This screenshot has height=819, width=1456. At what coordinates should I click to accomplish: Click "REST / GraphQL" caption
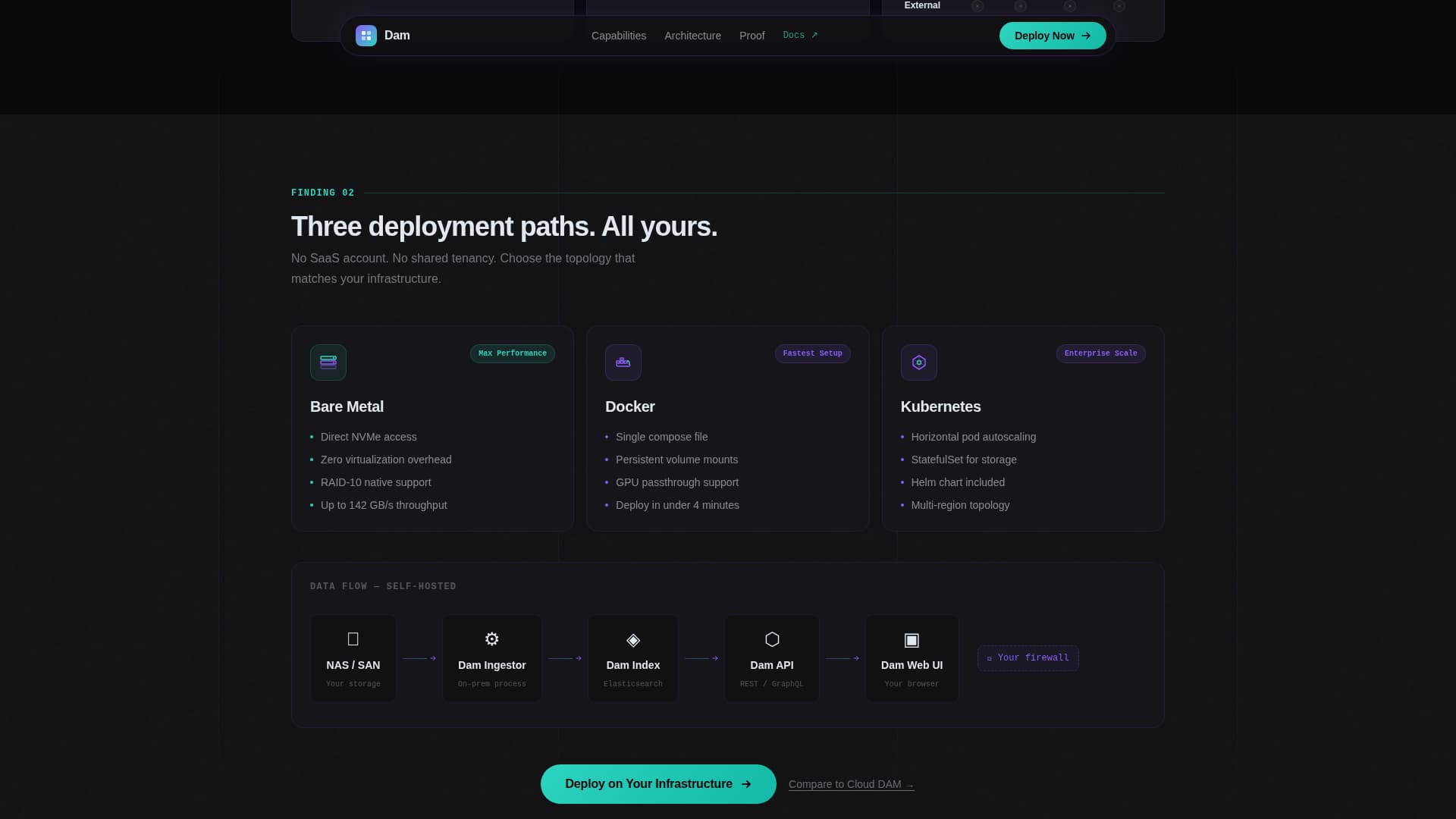(x=772, y=684)
